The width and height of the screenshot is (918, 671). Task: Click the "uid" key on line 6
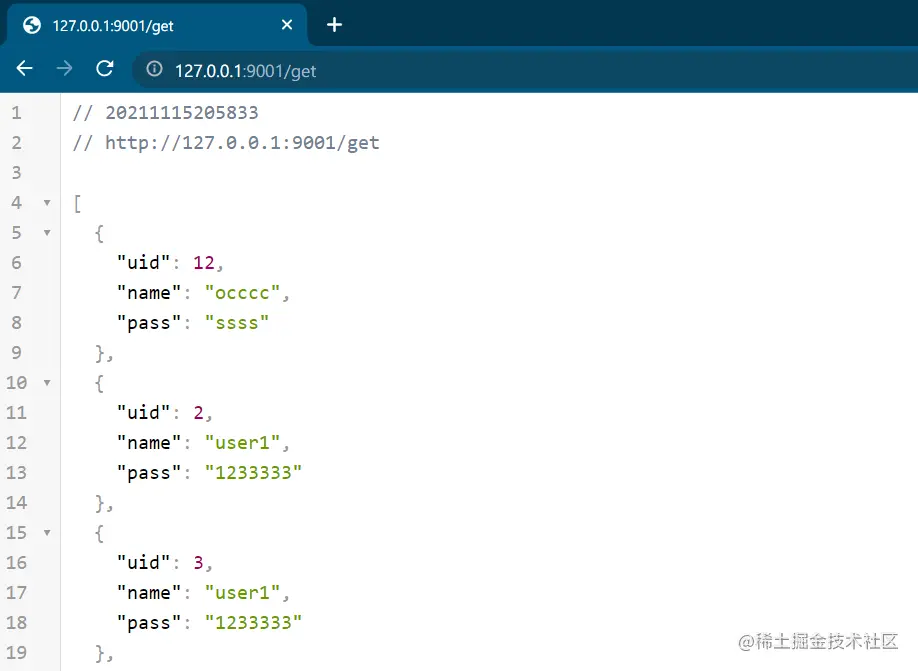pos(143,262)
